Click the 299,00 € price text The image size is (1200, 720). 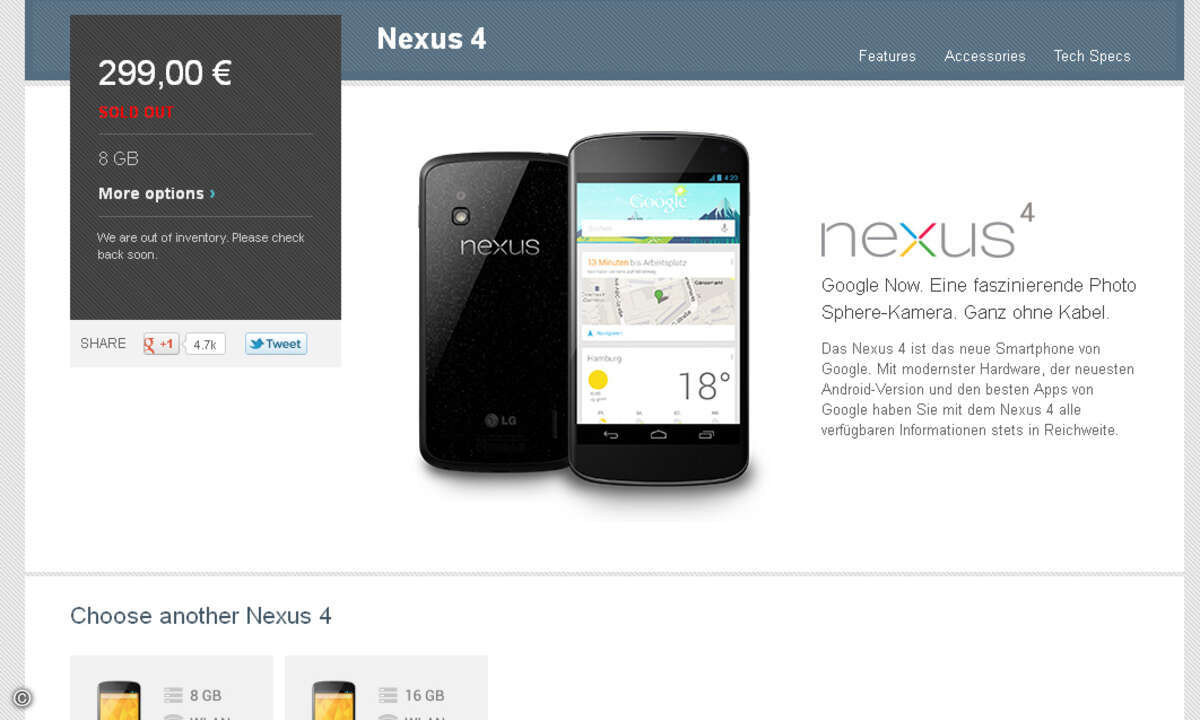pos(165,73)
